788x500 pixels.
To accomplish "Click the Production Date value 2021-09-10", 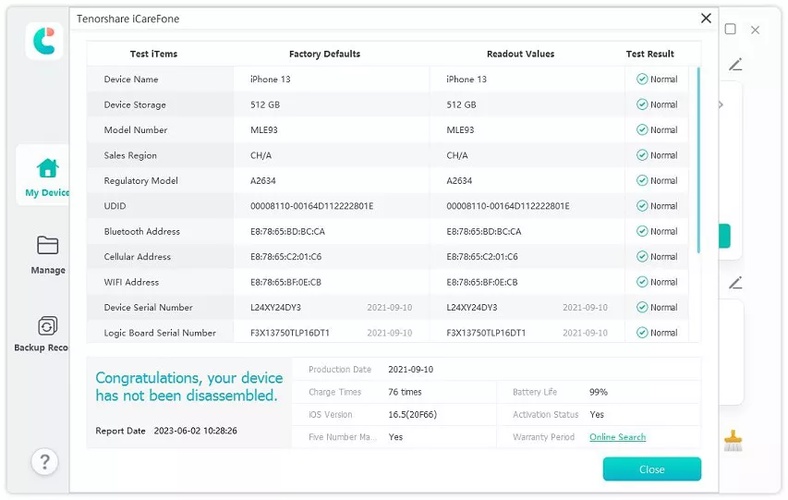I will (411, 369).
